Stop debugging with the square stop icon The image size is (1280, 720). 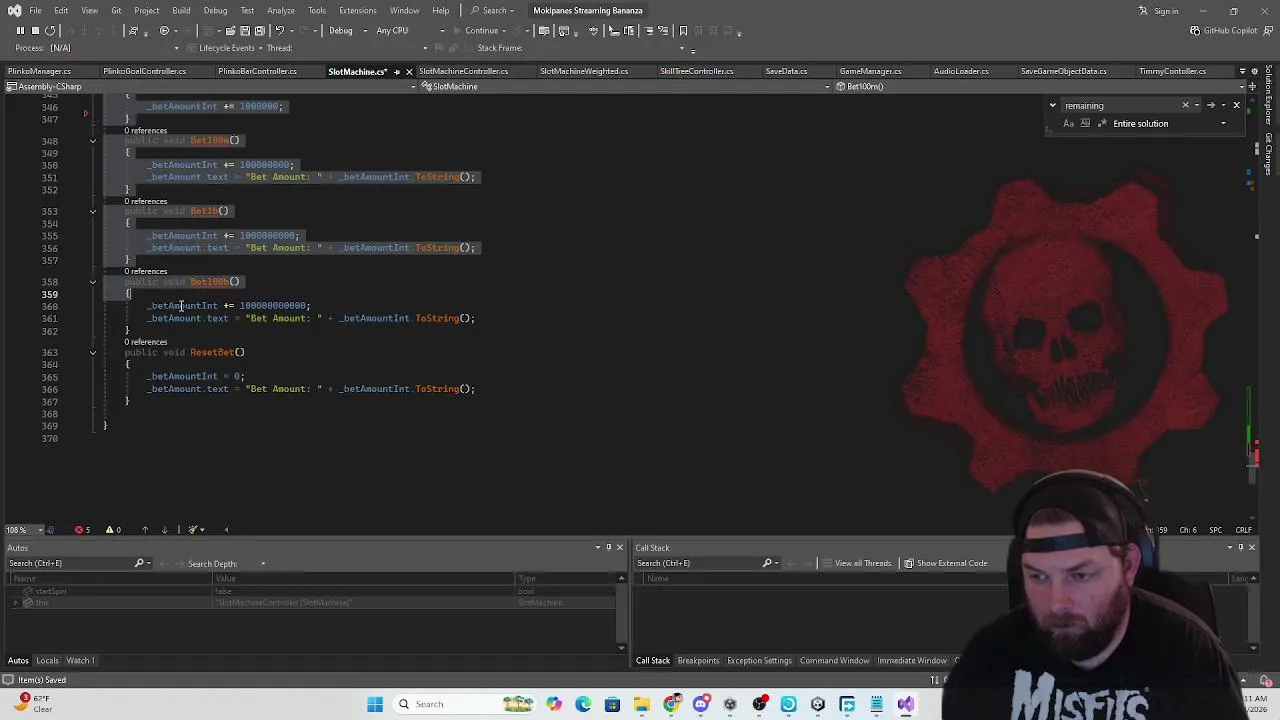(x=35, y=30)
